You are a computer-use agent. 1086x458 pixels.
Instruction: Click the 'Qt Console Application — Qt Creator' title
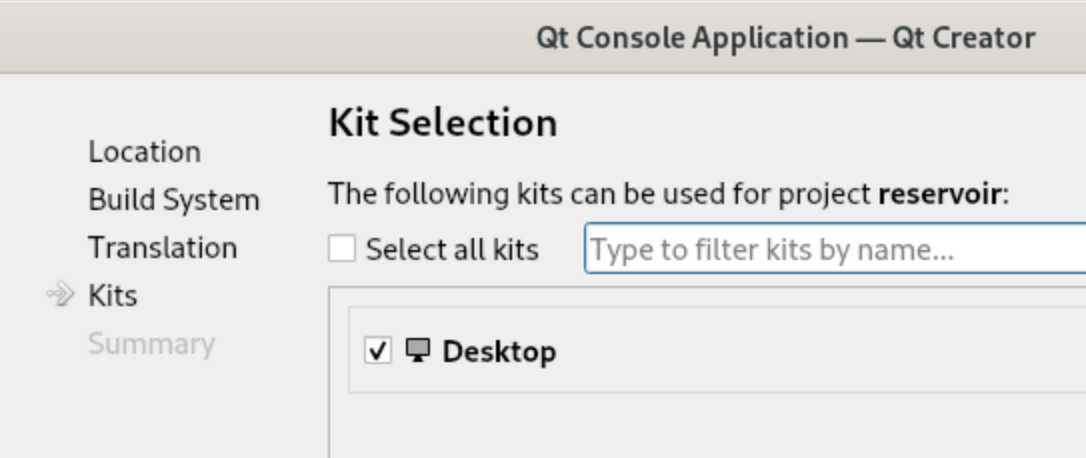pos(785,38)
